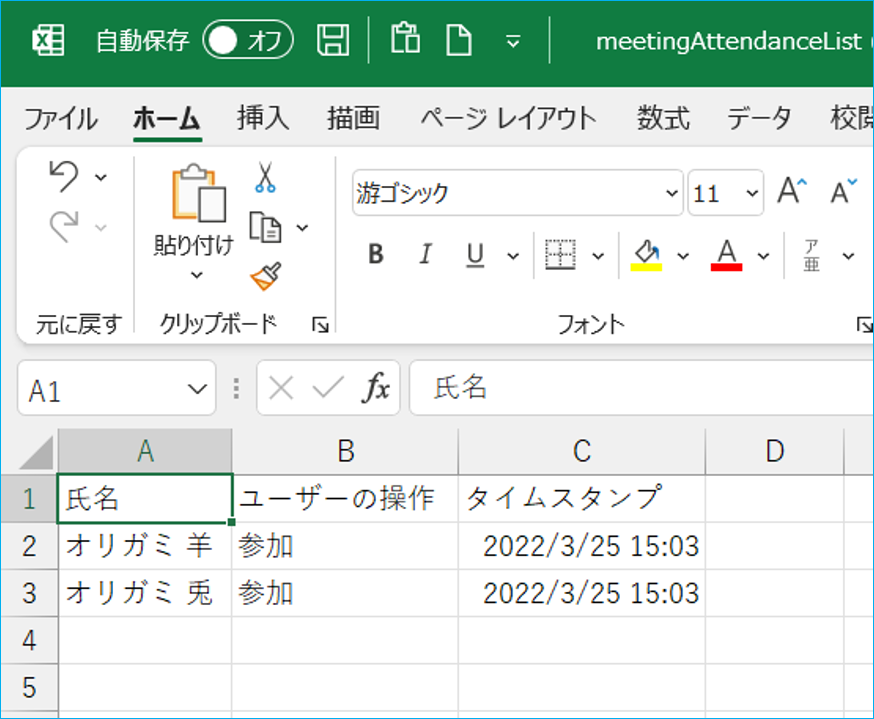The image size is (874, 719).
Task: Click the timestamp cell in row 3
Action: click(x=581, y=593)
